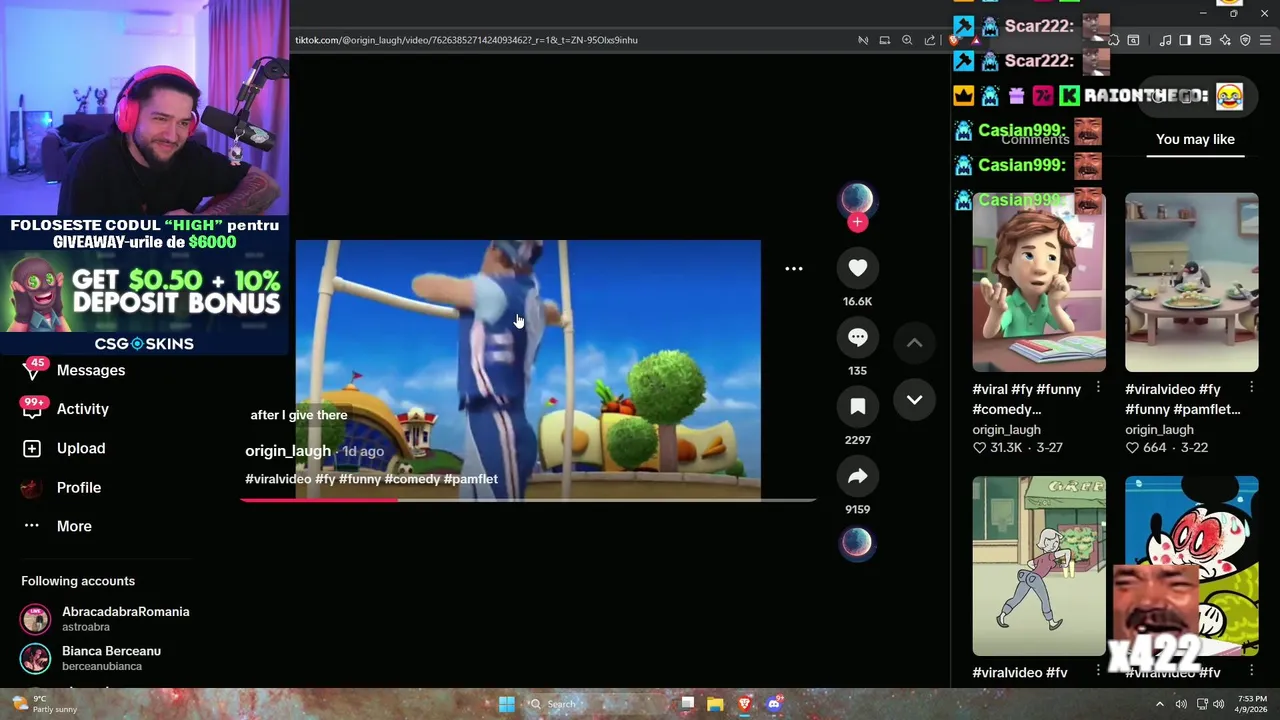The image size is (1280, 720).
Task: Click the three-dot More icon in sidebar
Action: click(32, 526)
